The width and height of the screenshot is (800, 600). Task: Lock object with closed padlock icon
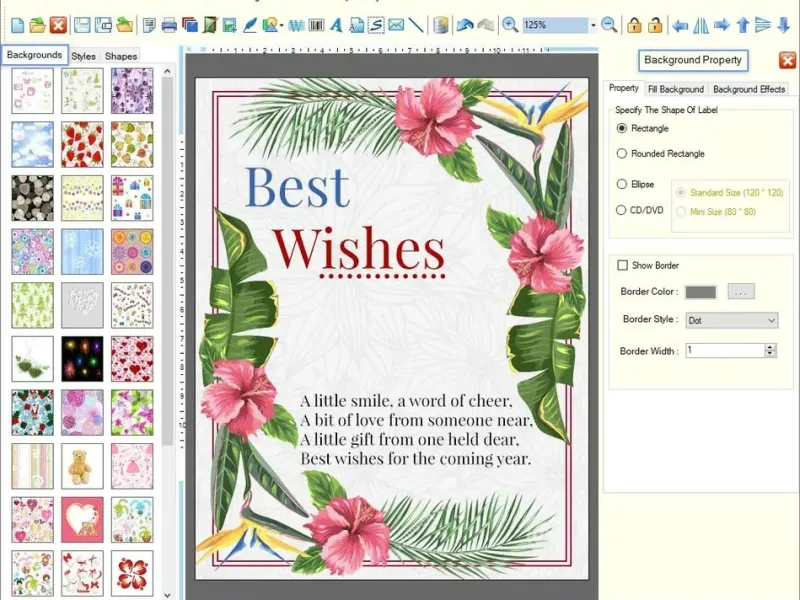634,24
